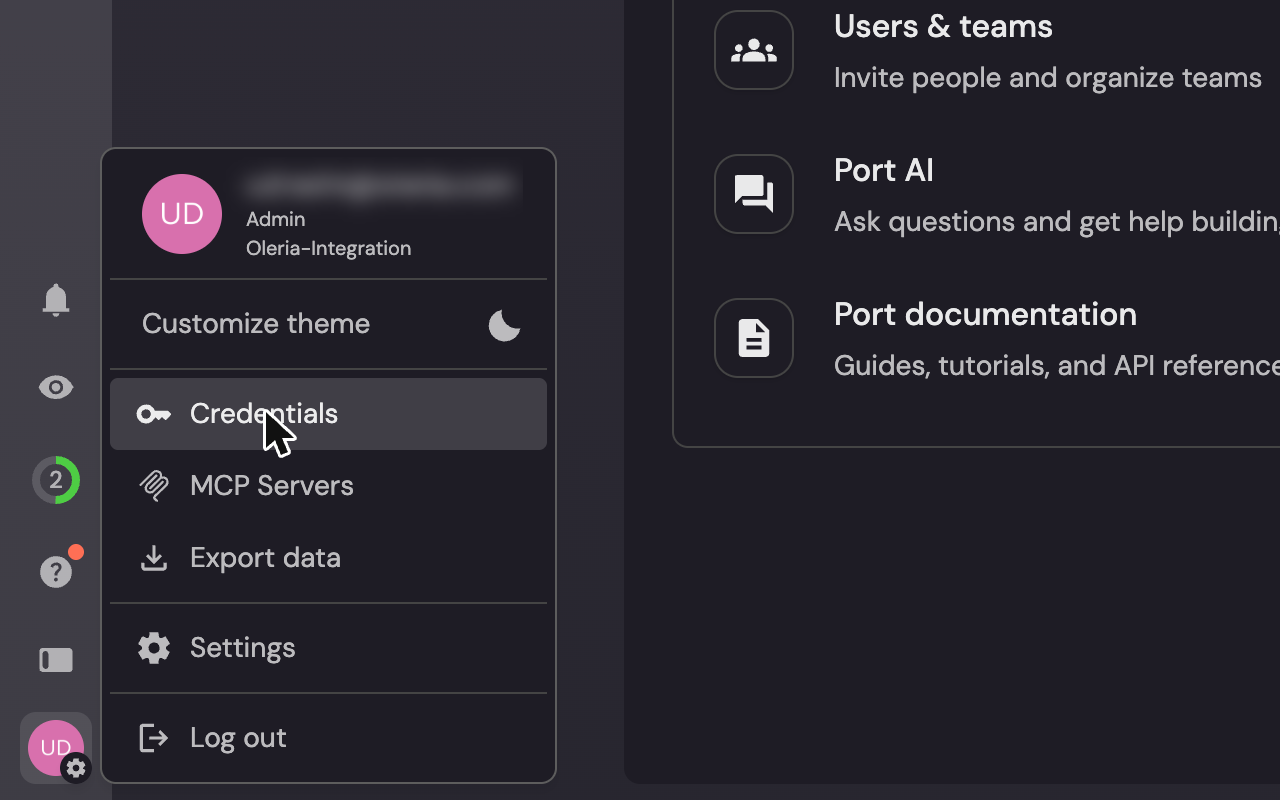The height and width of the screenshot is (800, 1280).
Task: Open MCP Servers menu item
Action: click(x=328, y=486)
